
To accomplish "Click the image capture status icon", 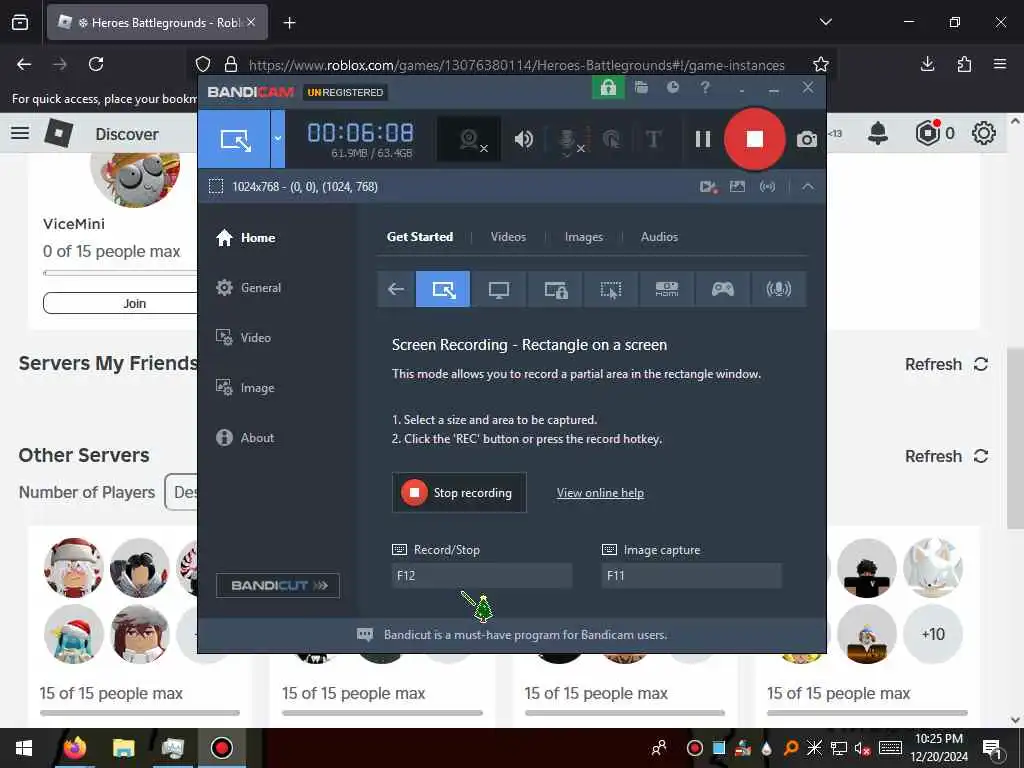I will tap(737, 187).
